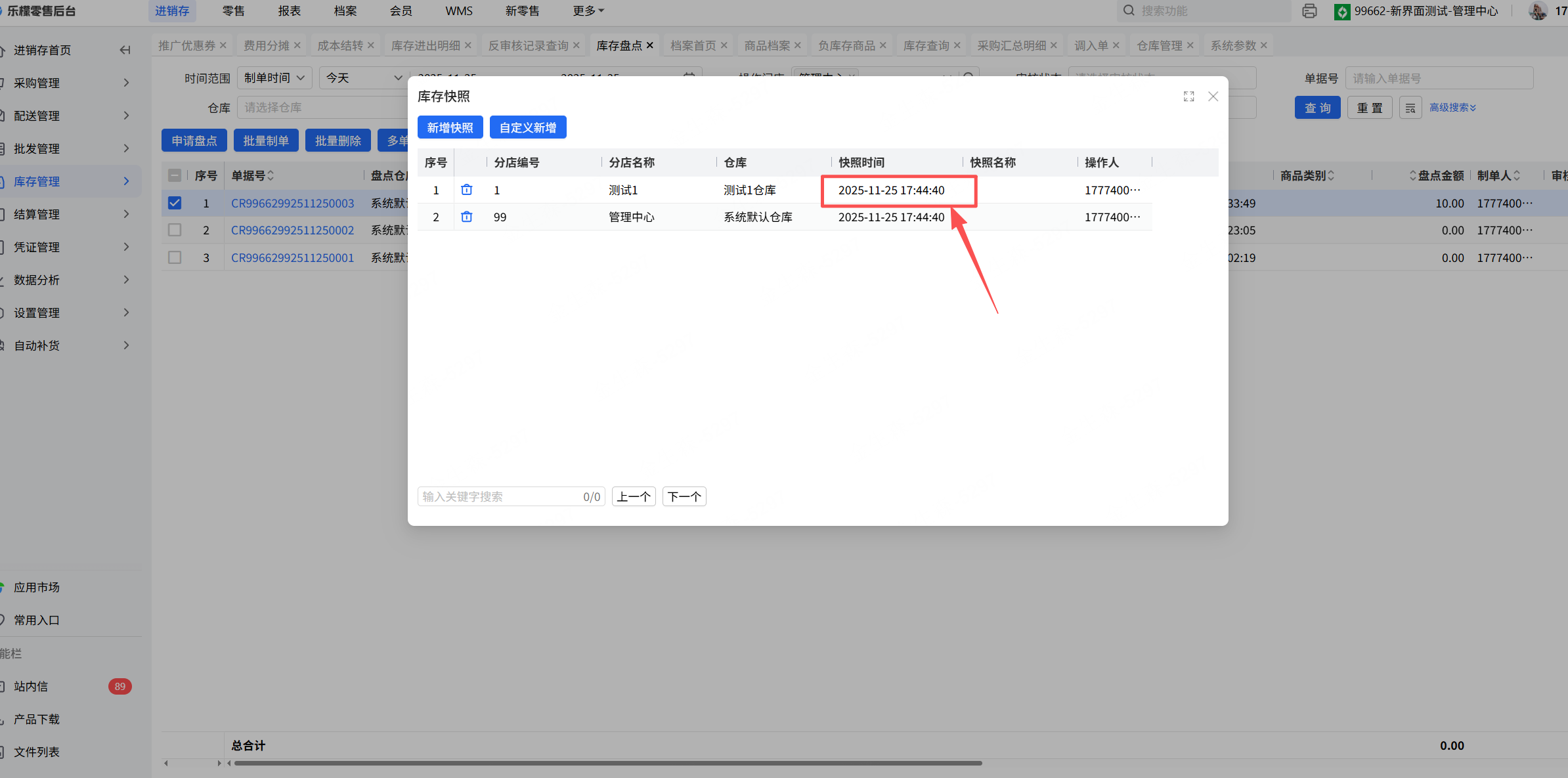This screenshot has width=1568, height=778.
Task: Toggle the select-all header checkbox
Action: pyautogui.click(x=175, y=175)
